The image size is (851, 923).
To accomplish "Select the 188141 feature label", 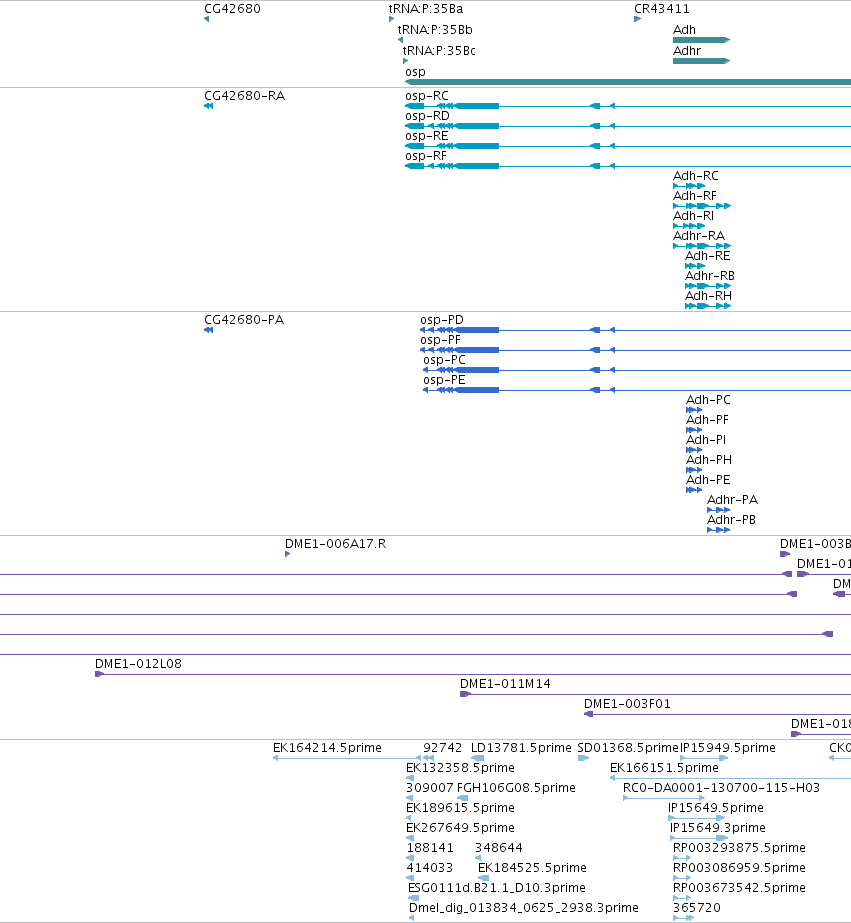I will [x=430, y=848].
